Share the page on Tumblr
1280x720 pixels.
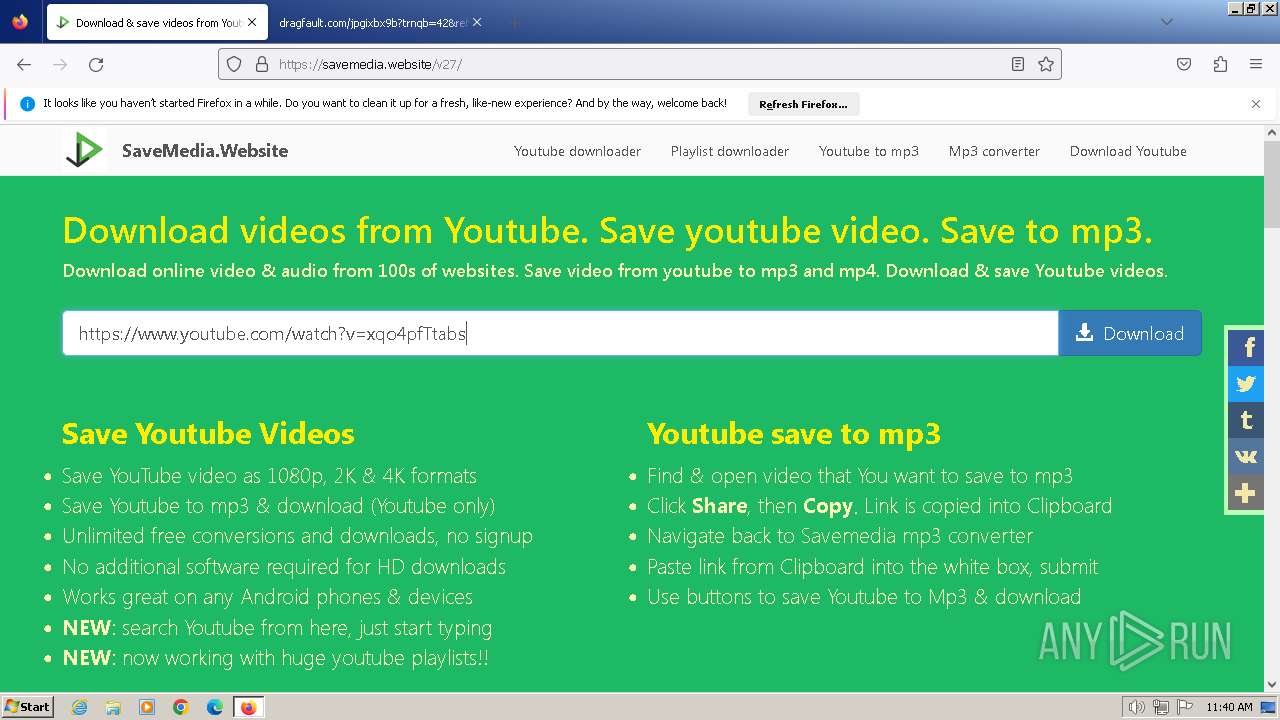[x=1246, y=420]
